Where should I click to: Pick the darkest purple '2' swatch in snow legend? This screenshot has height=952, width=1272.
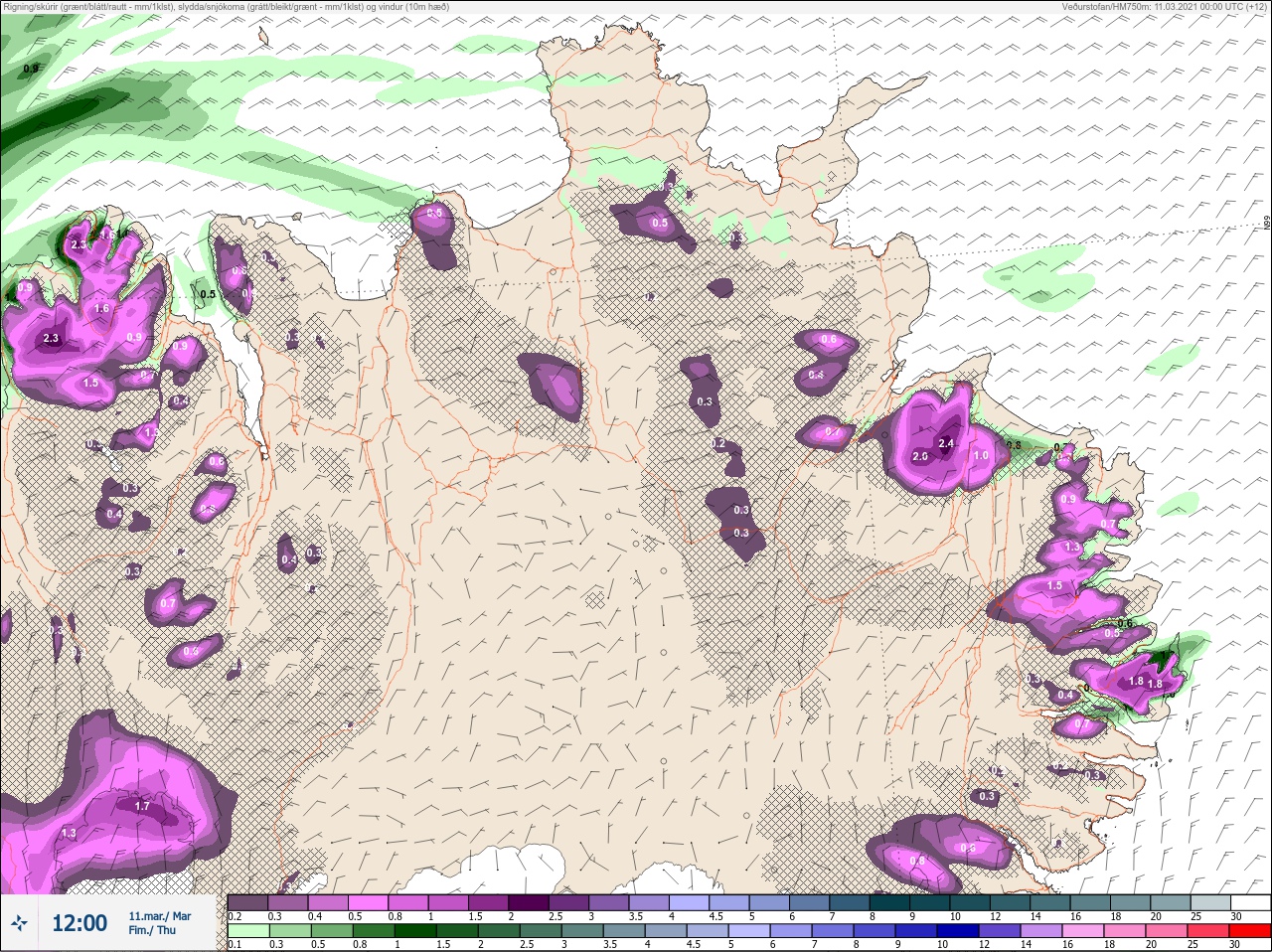[529, 902]
